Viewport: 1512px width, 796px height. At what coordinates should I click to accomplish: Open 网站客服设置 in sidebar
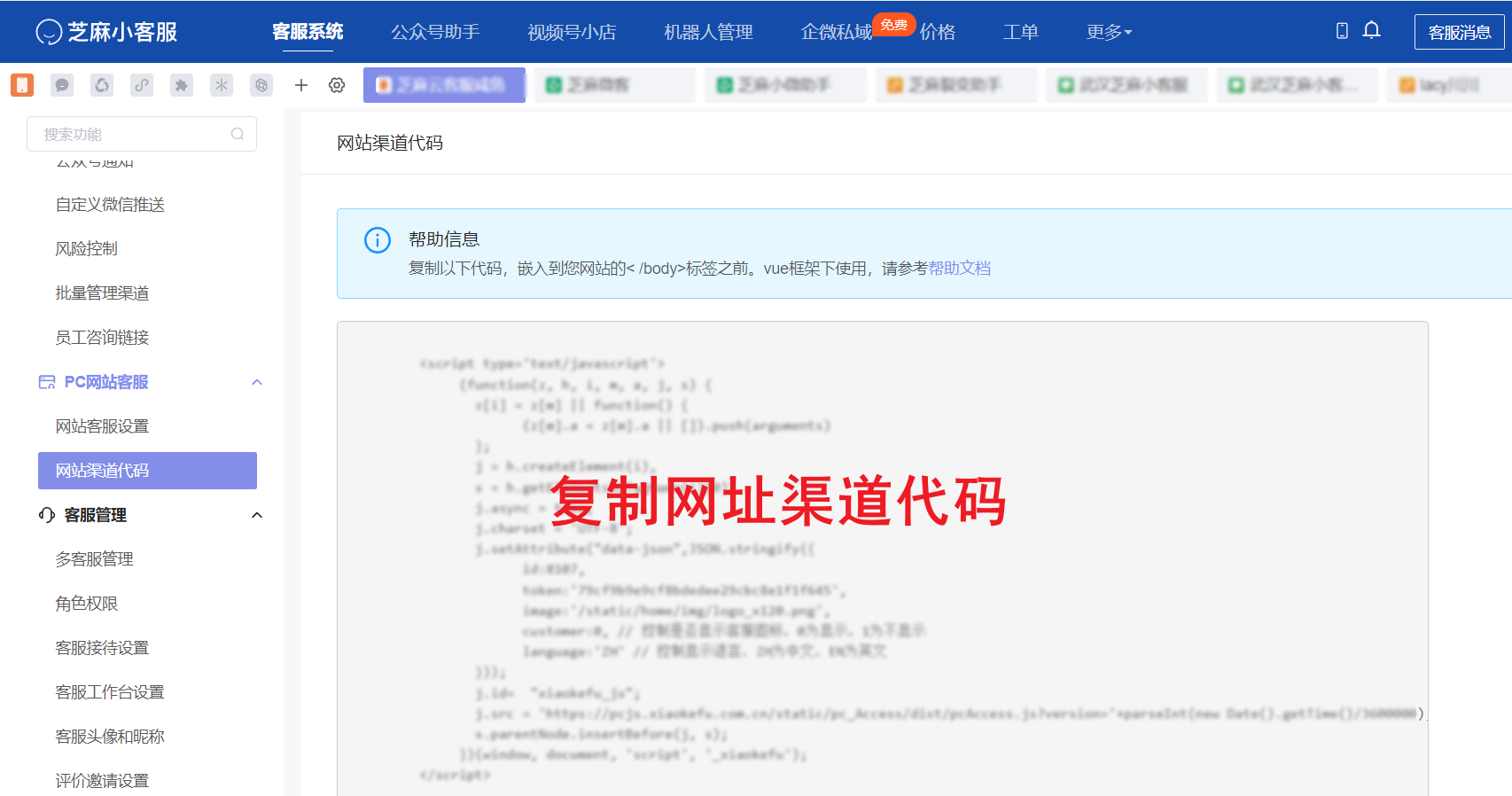[x=102, y=426]
